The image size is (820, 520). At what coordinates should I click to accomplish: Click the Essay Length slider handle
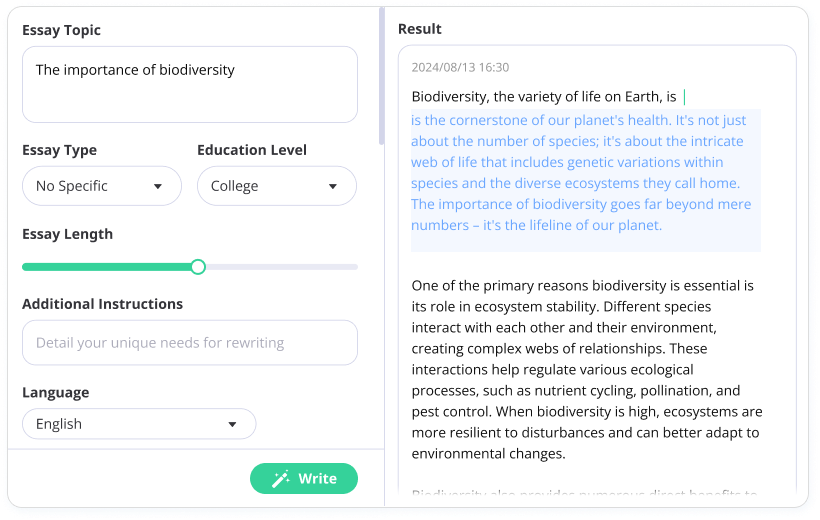coord(198,267)
